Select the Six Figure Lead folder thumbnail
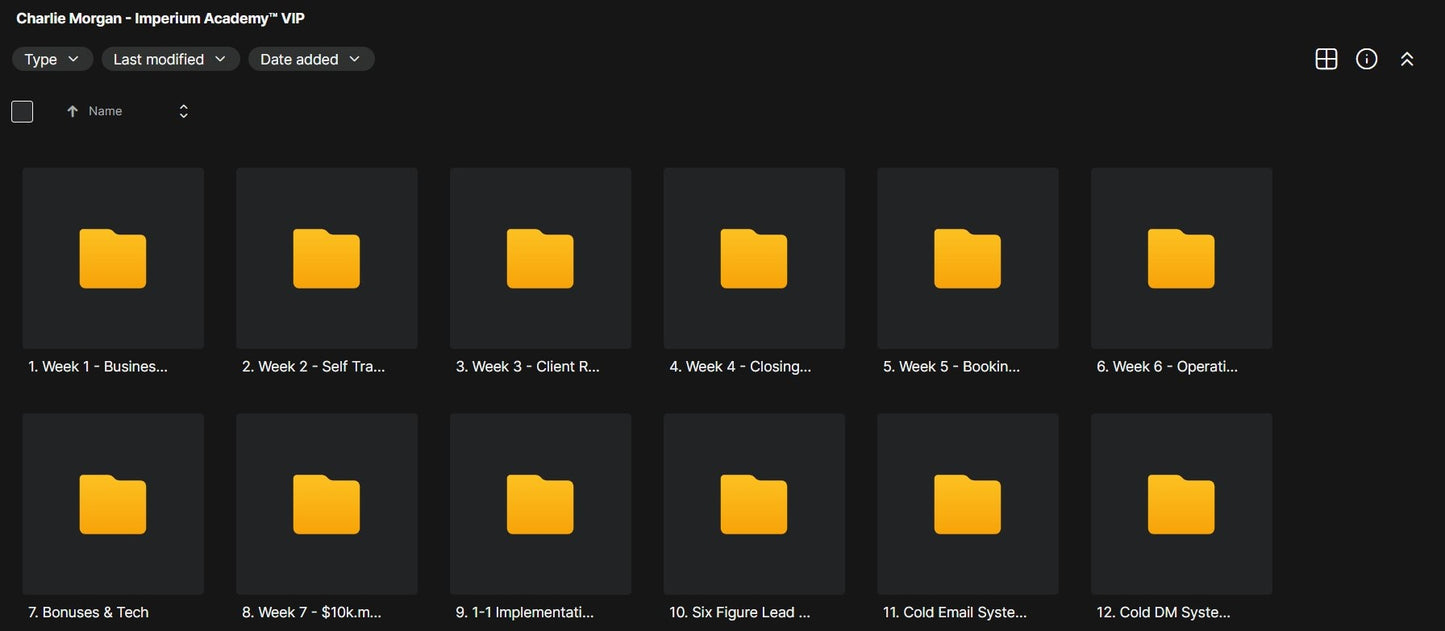Viewport: 1445px width, 631px height. pyautogui.click(x=754, y=504)
